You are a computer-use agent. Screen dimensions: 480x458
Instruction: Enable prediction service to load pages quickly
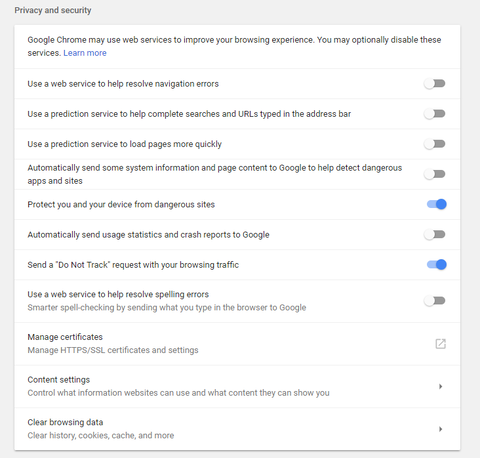[x=435, y=144]
